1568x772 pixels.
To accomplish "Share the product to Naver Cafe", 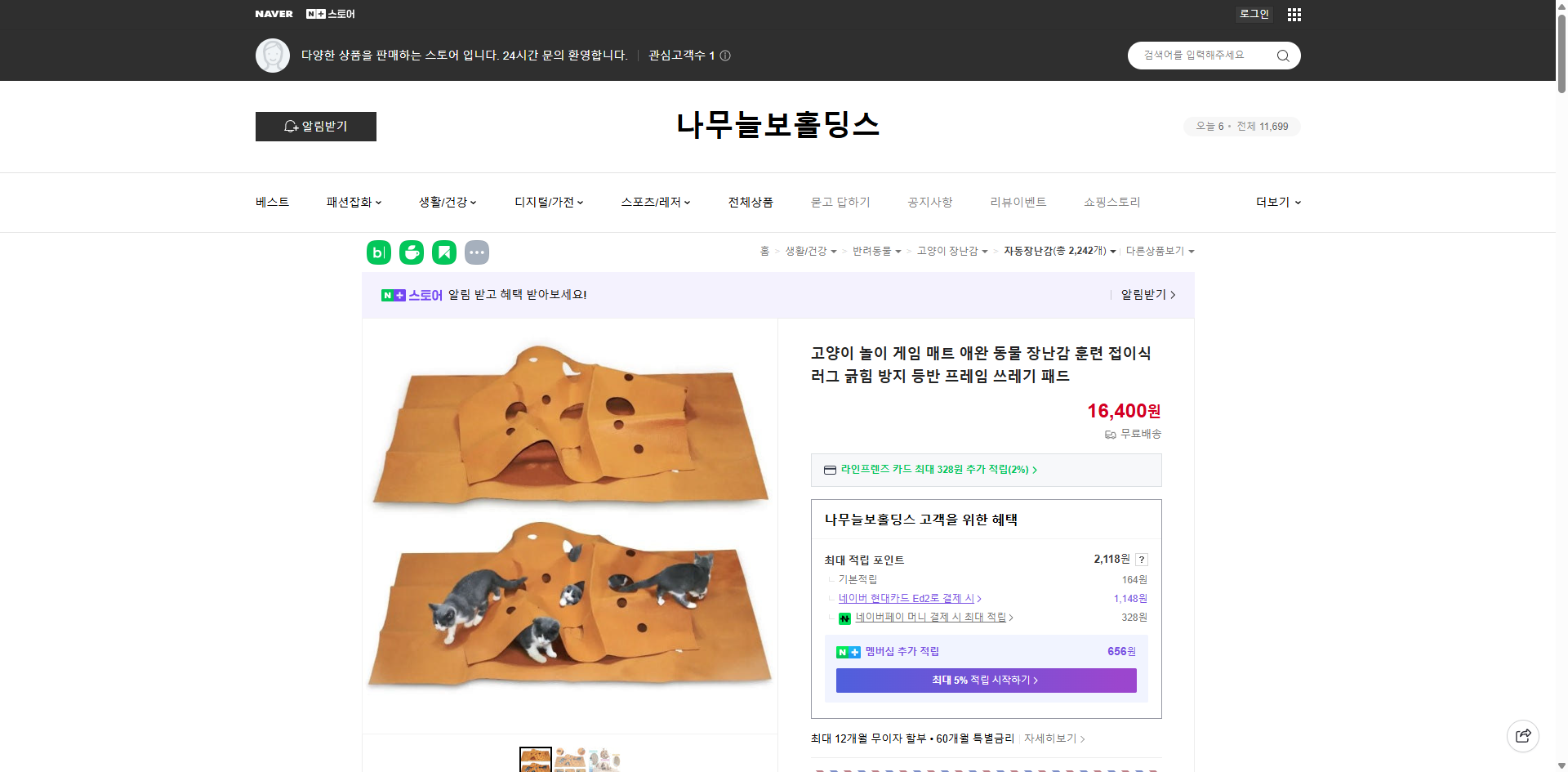I will click(412, 252).
